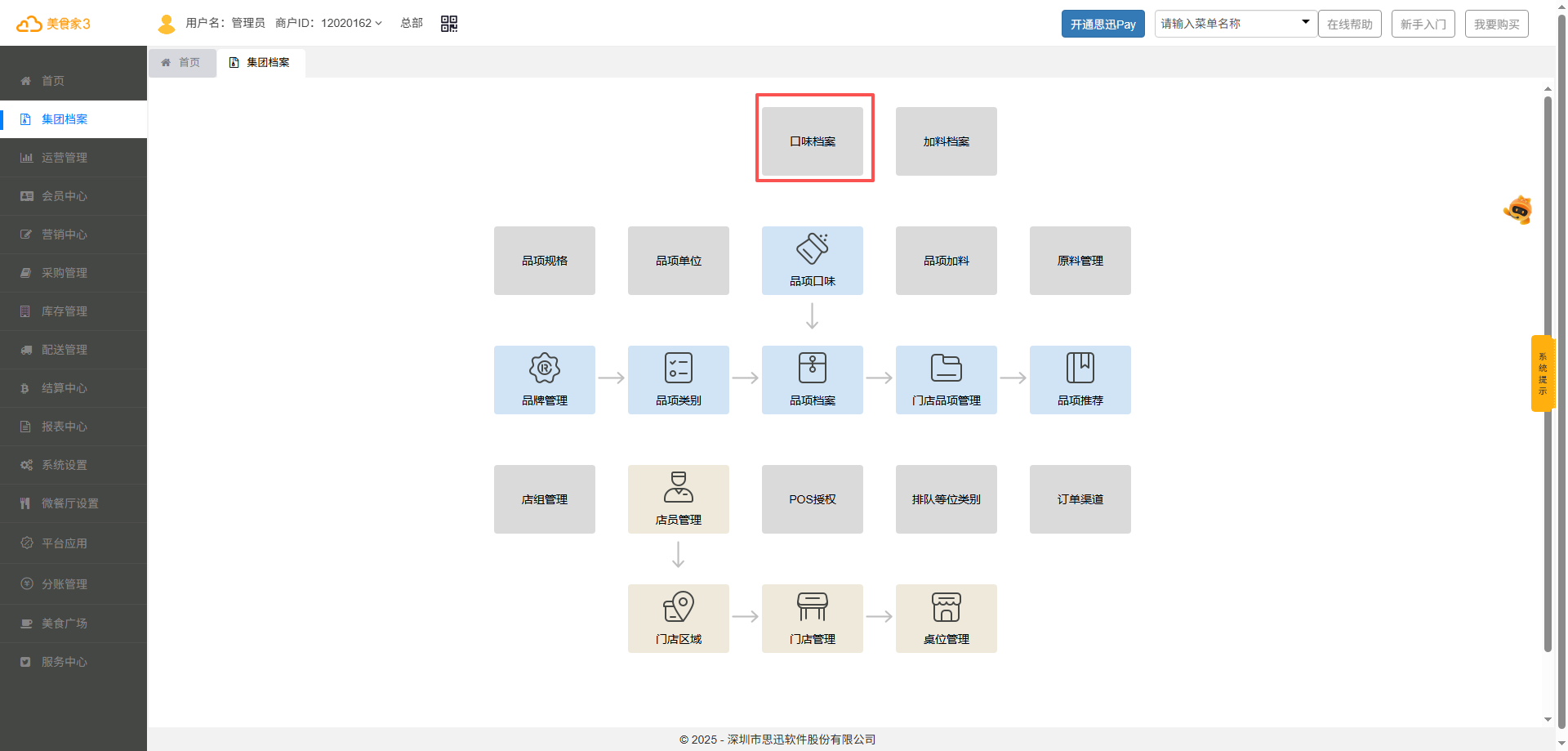Viewport: 1568px width, 751px height.
Task: Select the 门店品项管理 folder icon
Action: (x=946, y=369)
